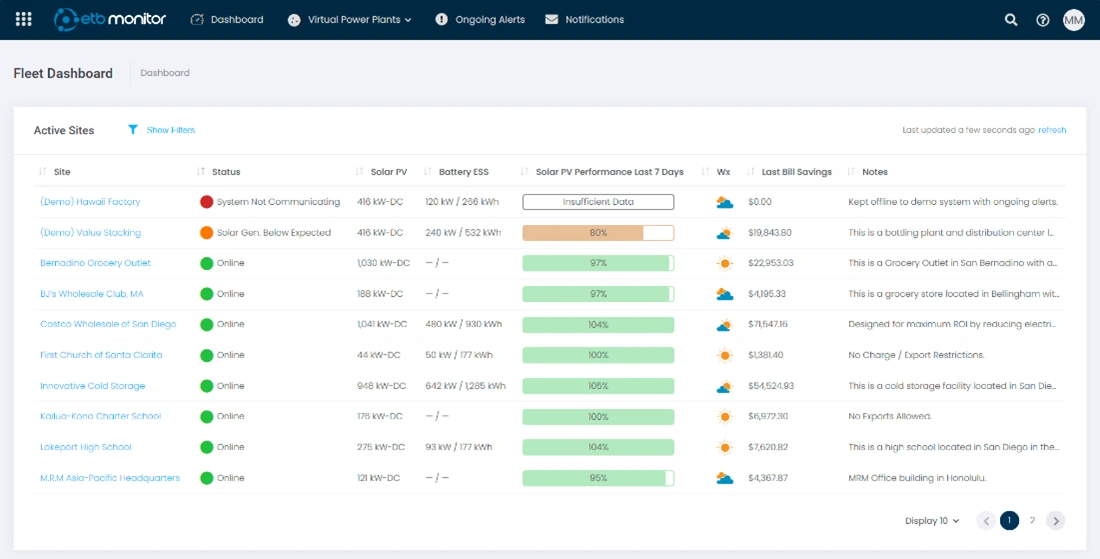Select page 2 in pagination

click(1032, 521)
